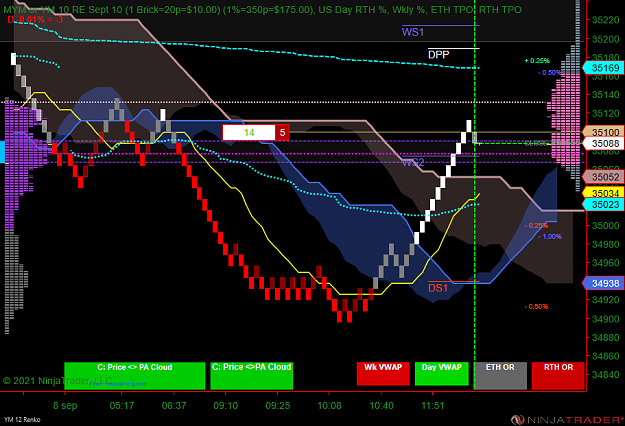Click the 34900 price axis label
The width and height of the screenshot is (625, 426).
point(606,319)
